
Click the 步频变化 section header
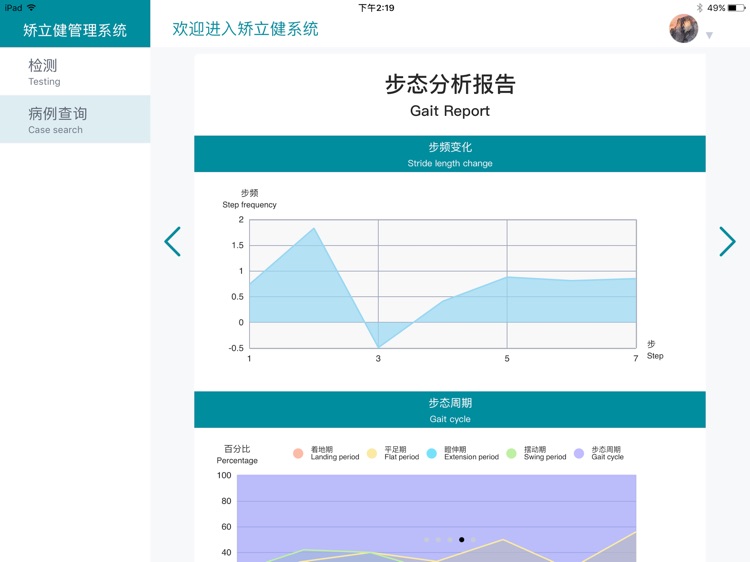coord(450,154)
